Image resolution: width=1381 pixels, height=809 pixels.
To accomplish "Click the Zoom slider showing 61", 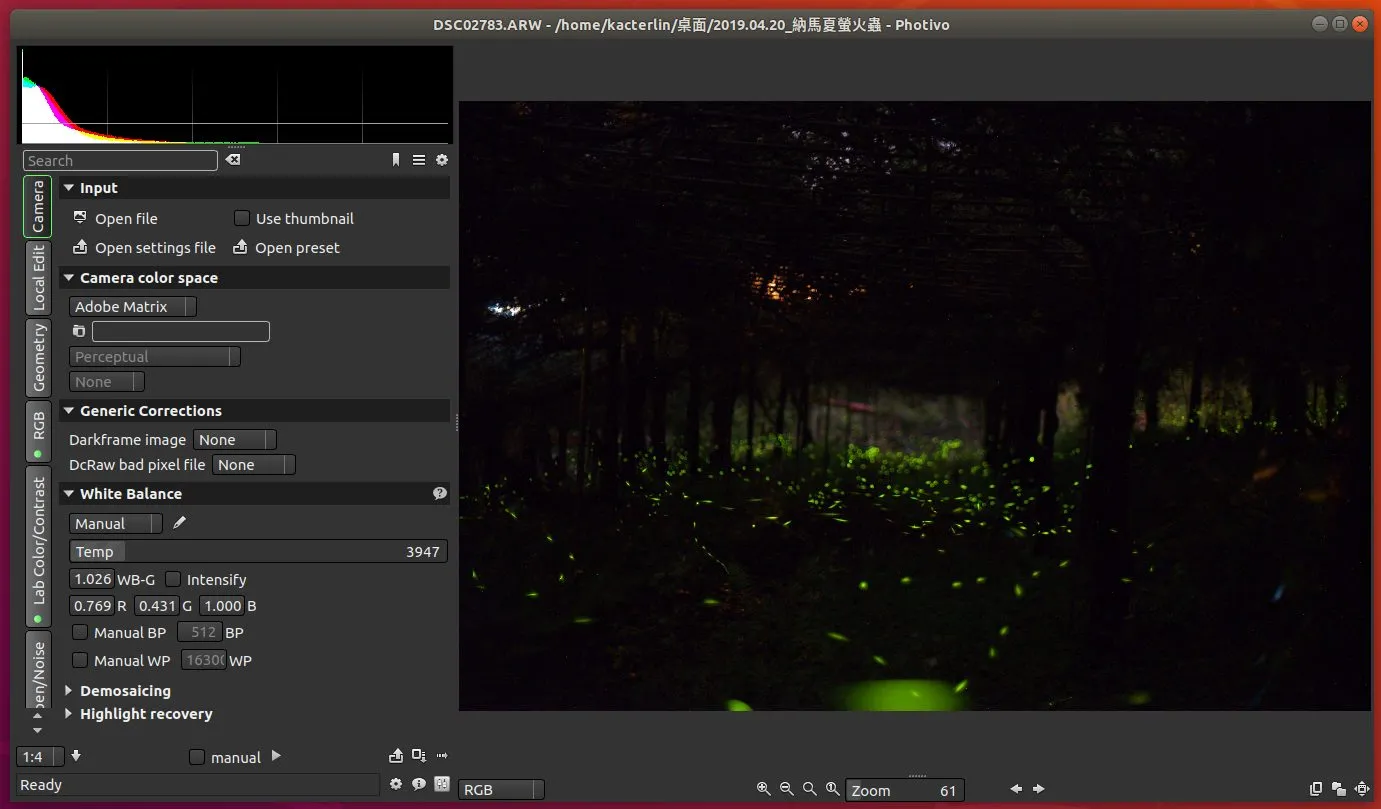I will (x=905, y=790).
